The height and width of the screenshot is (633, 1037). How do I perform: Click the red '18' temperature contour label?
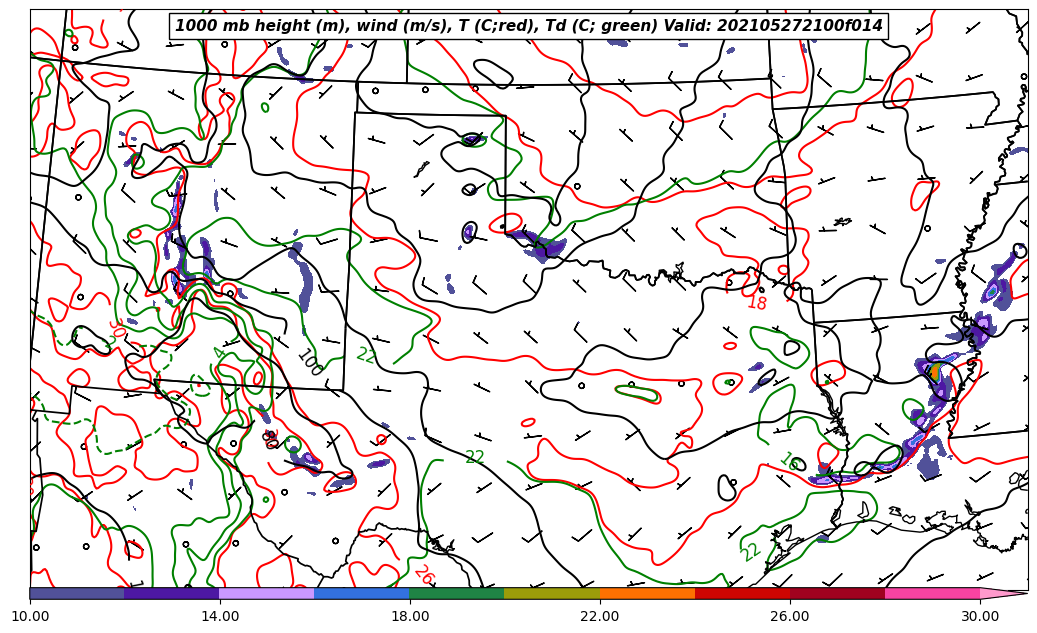click(x=757, y=302)
